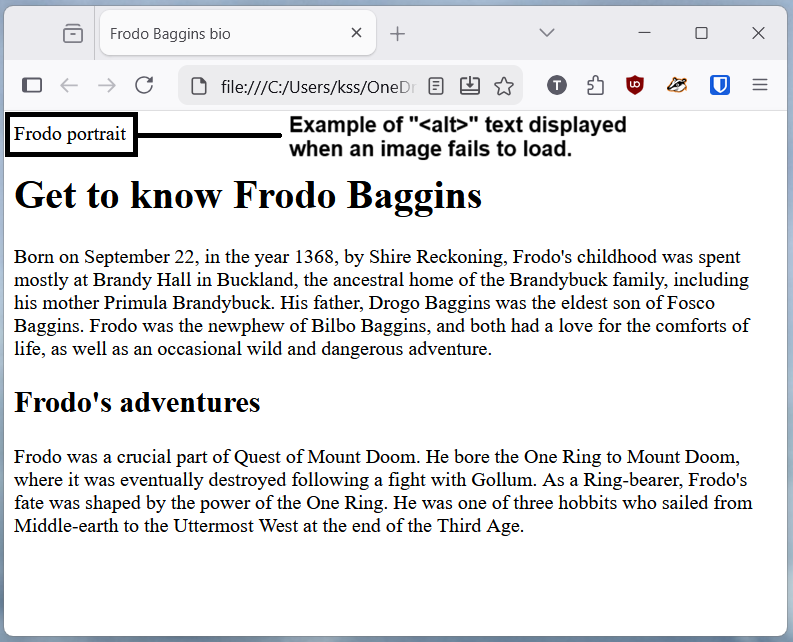Close the Frodo Baggins bio tab
The image size is (793, 642).
click(x=357, y=33)
